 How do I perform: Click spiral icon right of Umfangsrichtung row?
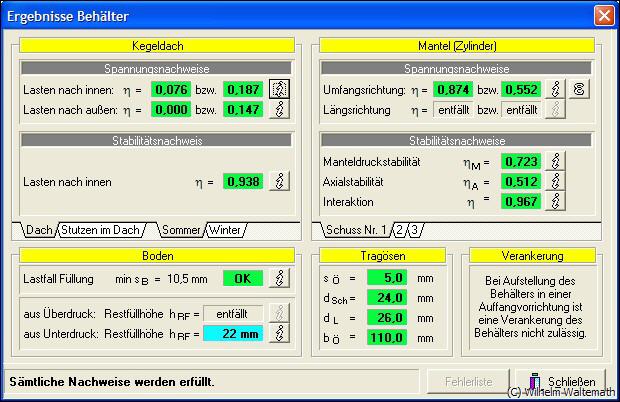[x=580, y=90]
